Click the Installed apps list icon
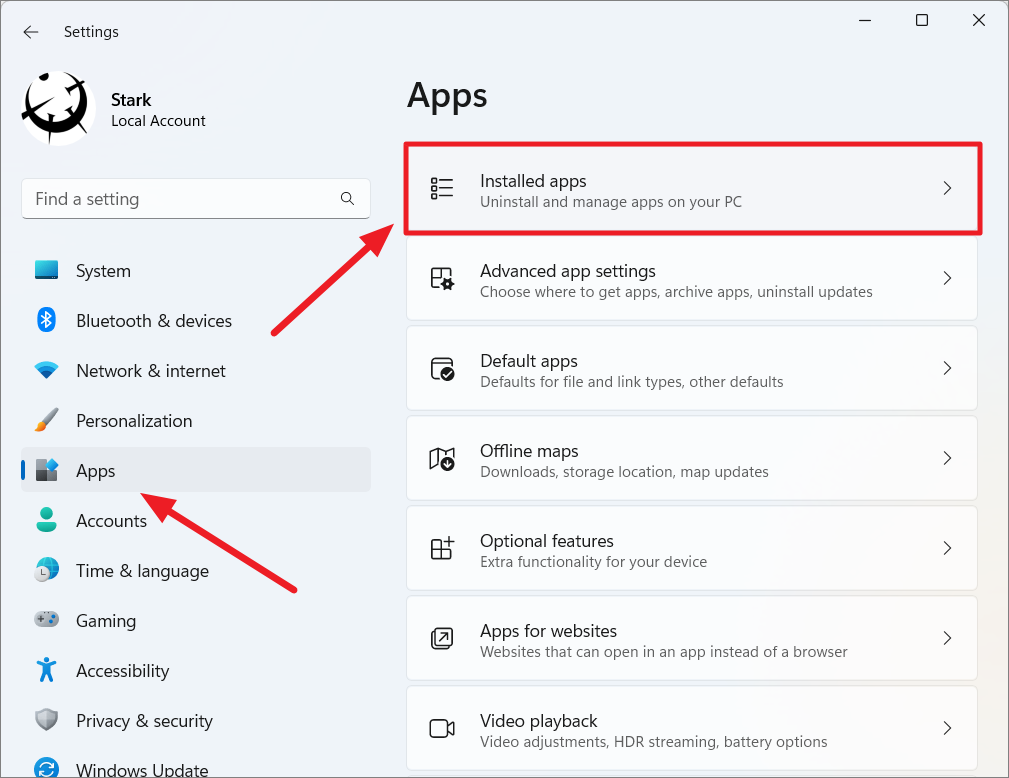Screen dimensions: 1009x778 pos(441,187)
